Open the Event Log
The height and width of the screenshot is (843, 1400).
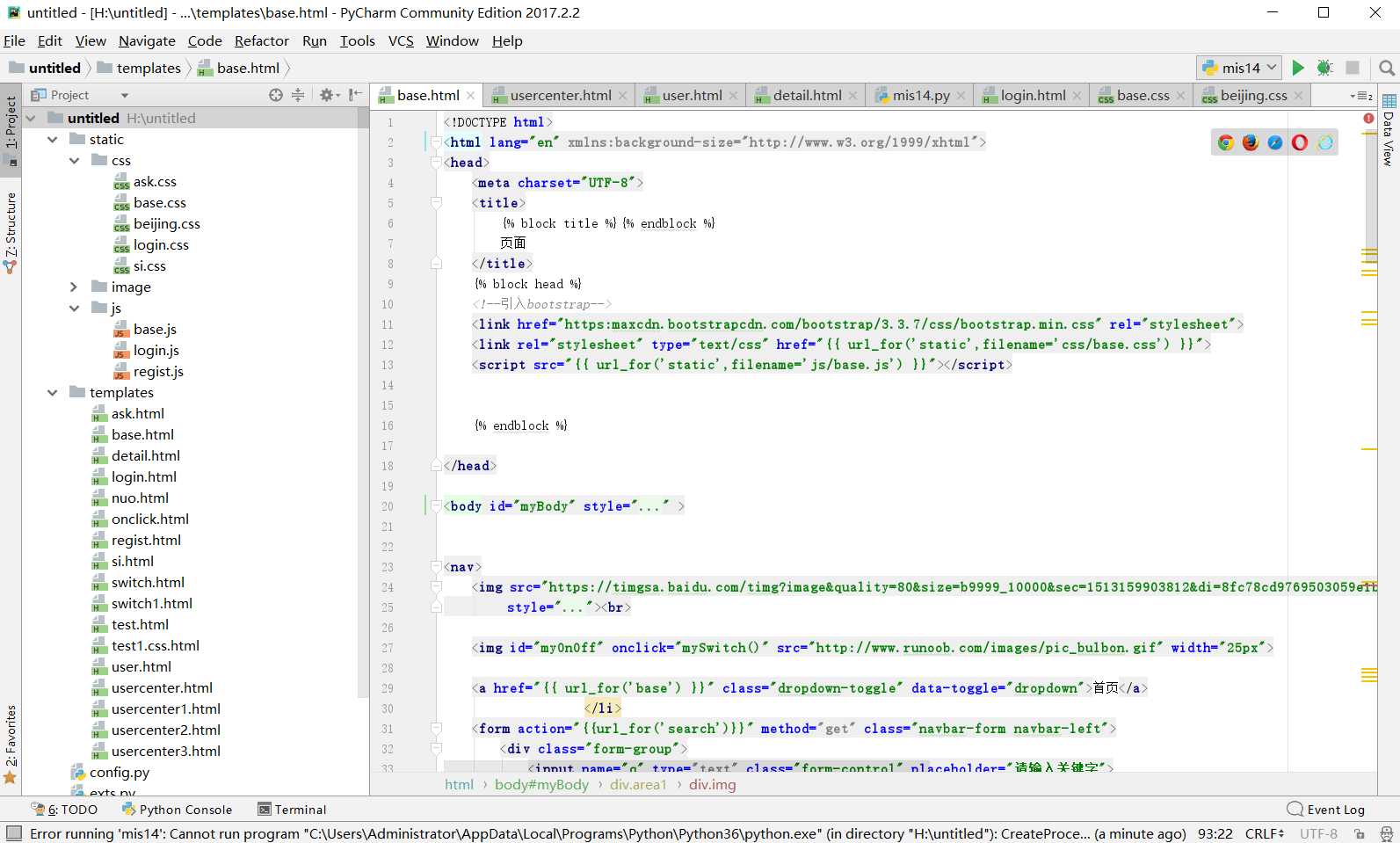coord(1326,810)
